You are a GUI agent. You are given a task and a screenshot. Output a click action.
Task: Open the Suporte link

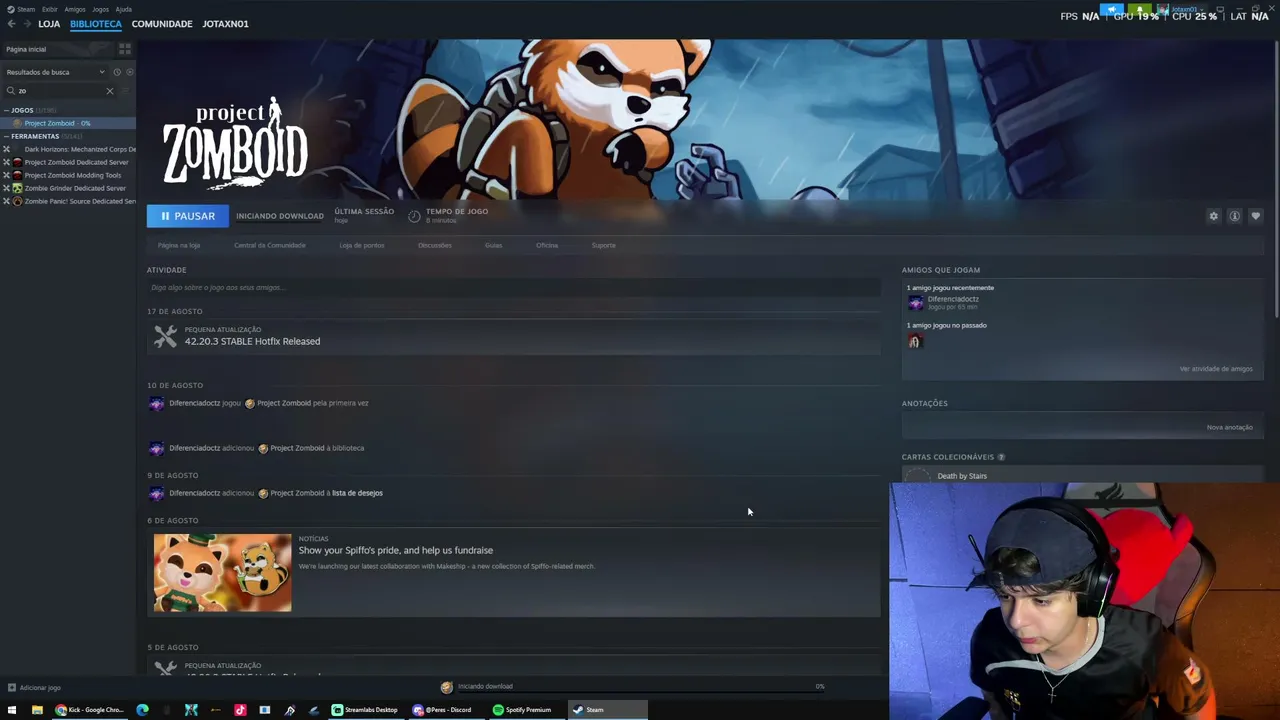pyautogui.click(x=603, y=245)
